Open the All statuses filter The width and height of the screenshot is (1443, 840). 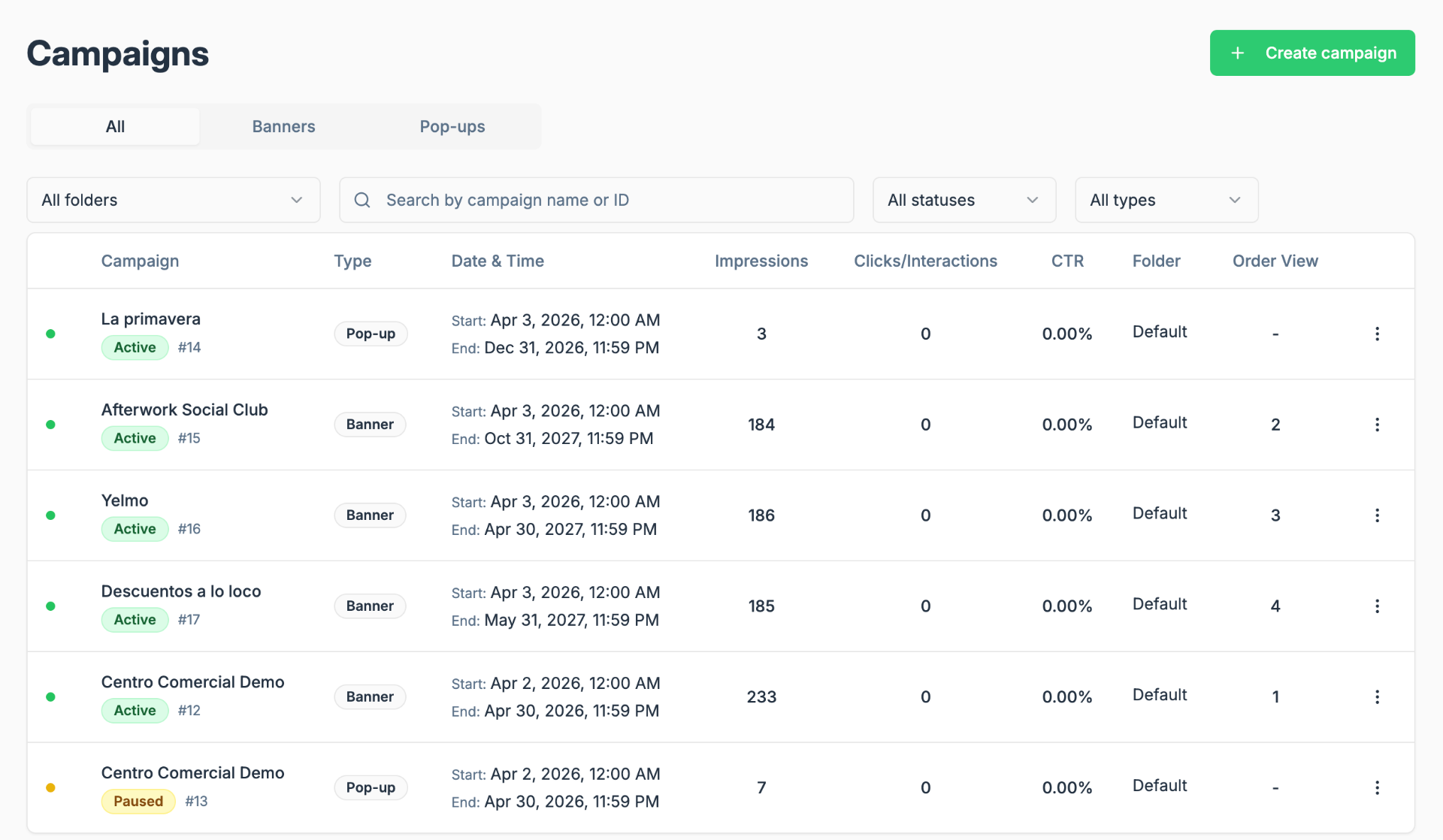click(x=964, y=200)
